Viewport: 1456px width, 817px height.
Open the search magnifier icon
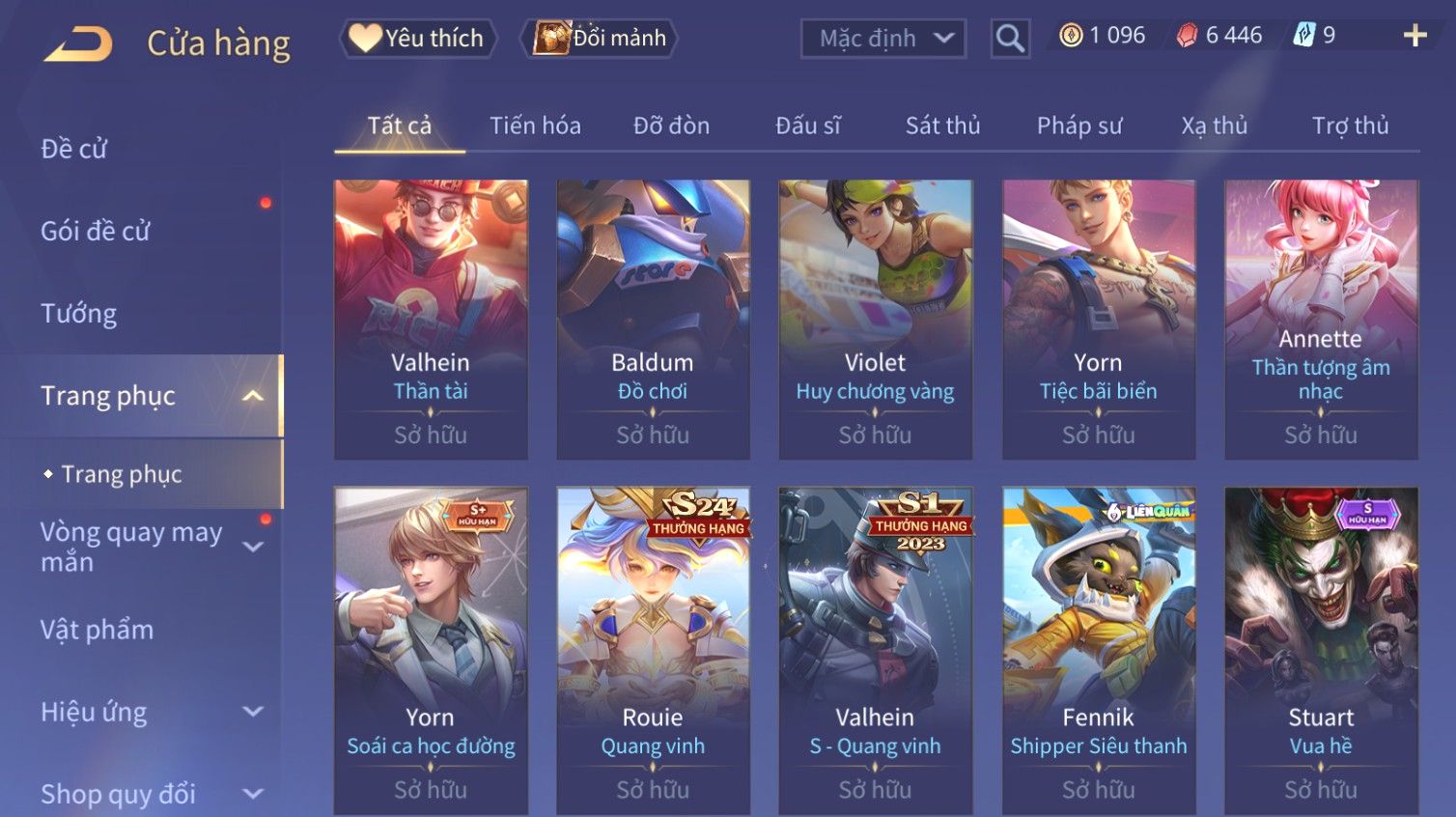(x=1010, y=39)
